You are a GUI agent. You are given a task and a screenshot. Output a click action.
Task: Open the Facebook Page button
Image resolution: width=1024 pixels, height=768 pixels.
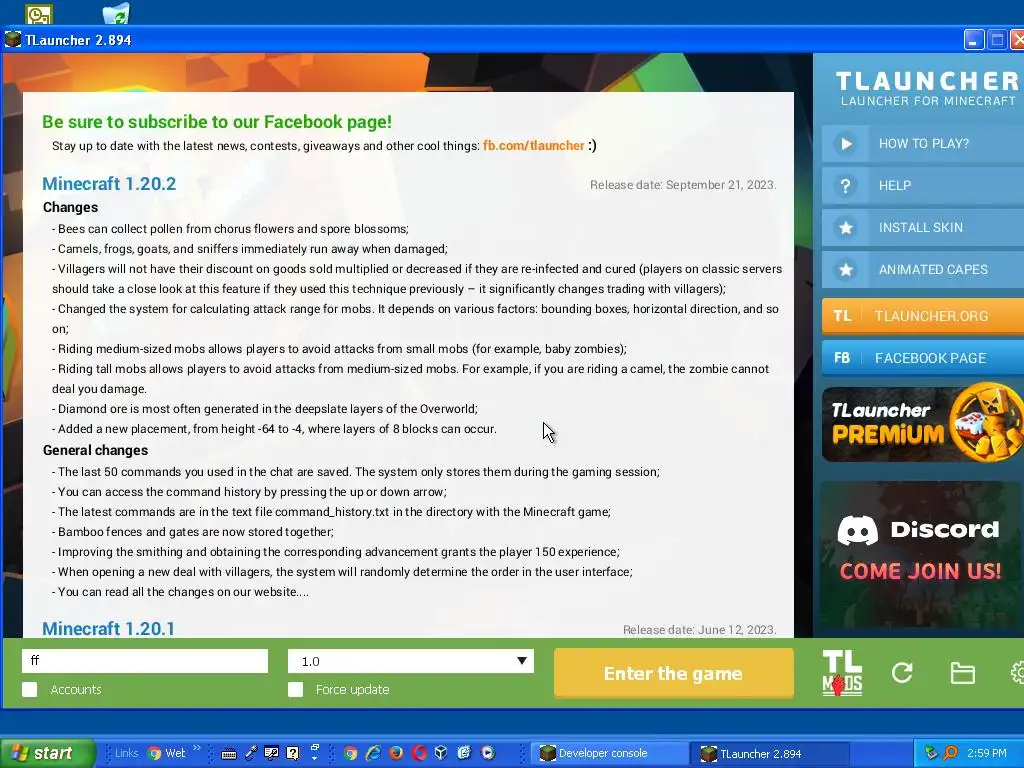click(923, 358)
